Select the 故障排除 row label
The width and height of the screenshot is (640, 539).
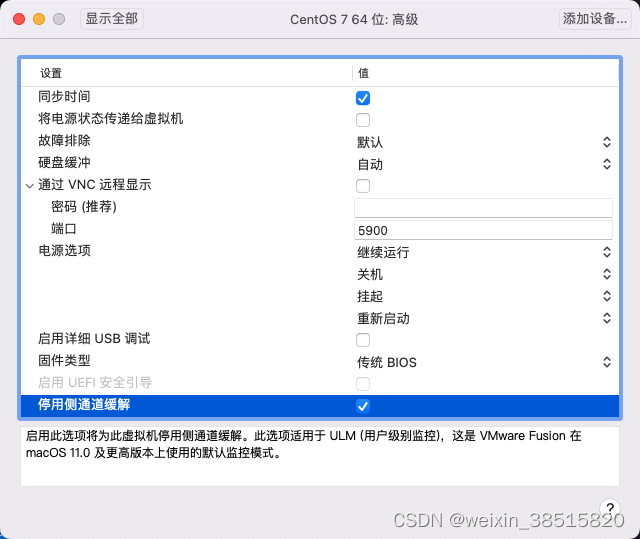point(64,141)
